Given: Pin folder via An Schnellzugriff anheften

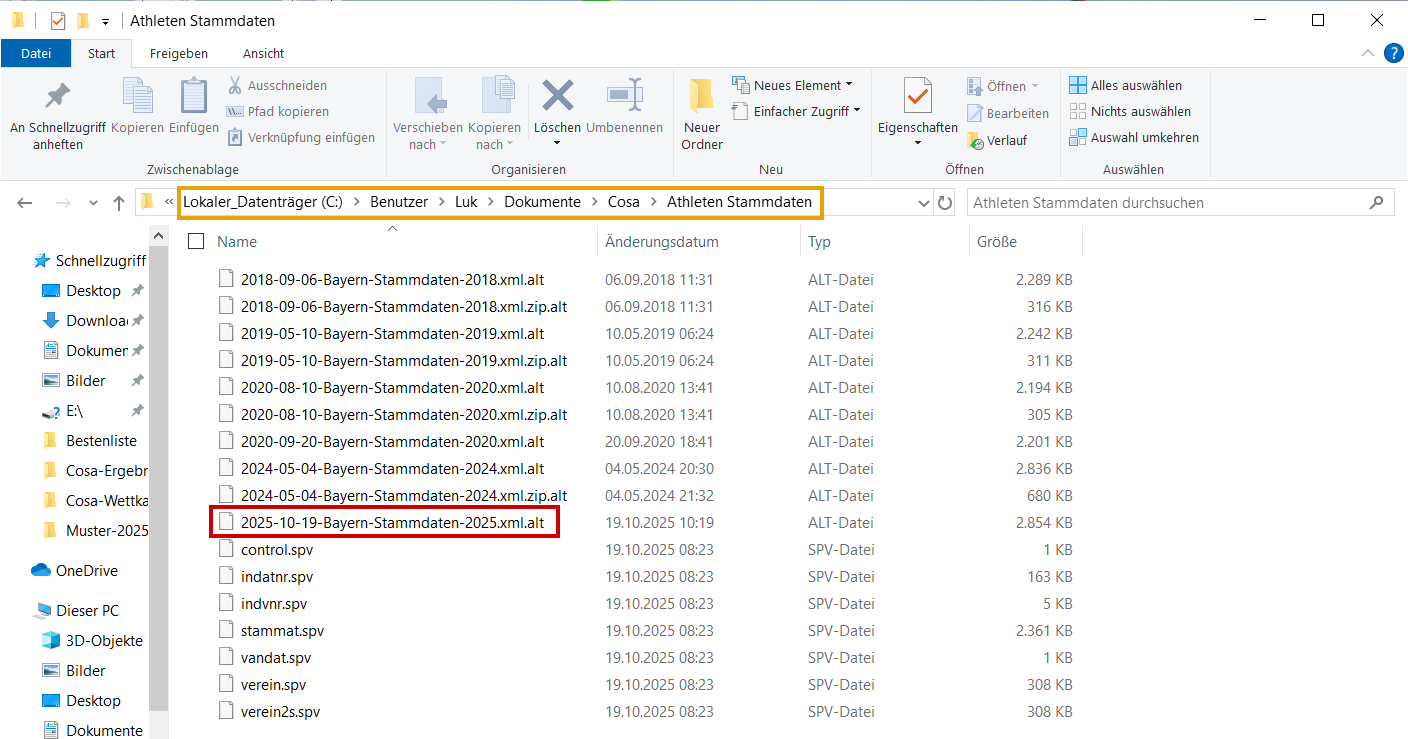Looking at the screenshot, I should pos(58,97).
